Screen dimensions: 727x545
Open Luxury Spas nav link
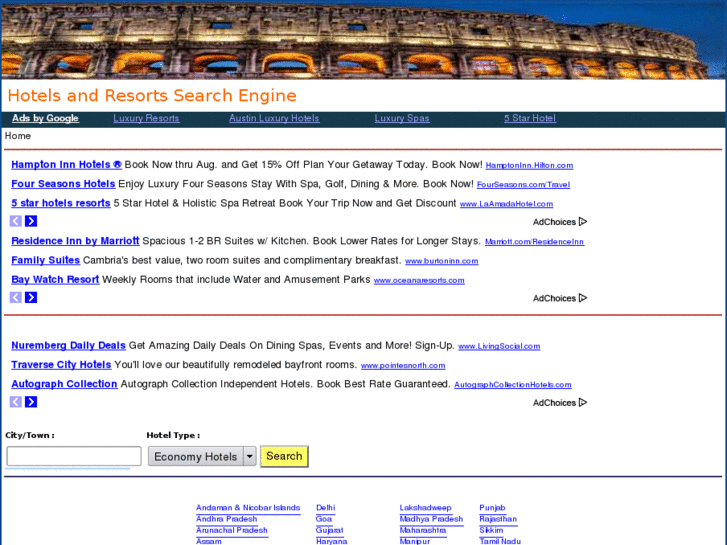point(402,118)
